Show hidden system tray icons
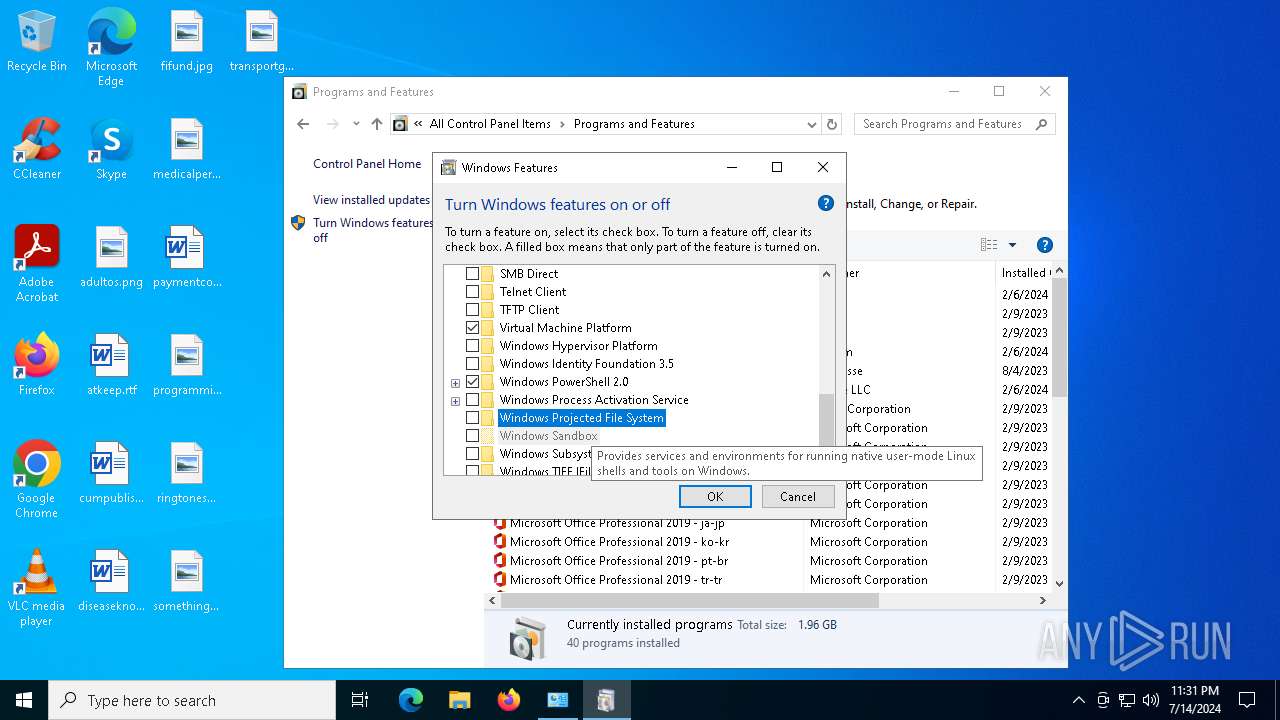Screen dimensions: 1280x720 pos(1078,700)
